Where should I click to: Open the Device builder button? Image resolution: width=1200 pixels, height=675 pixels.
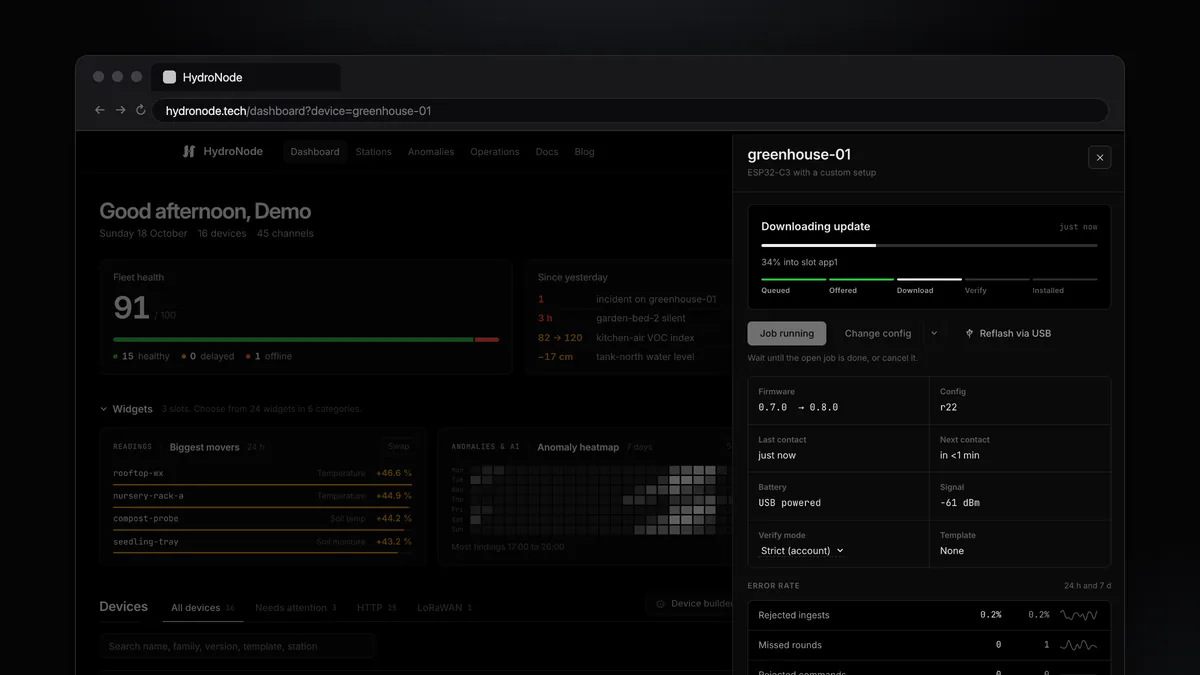[694, 604]
